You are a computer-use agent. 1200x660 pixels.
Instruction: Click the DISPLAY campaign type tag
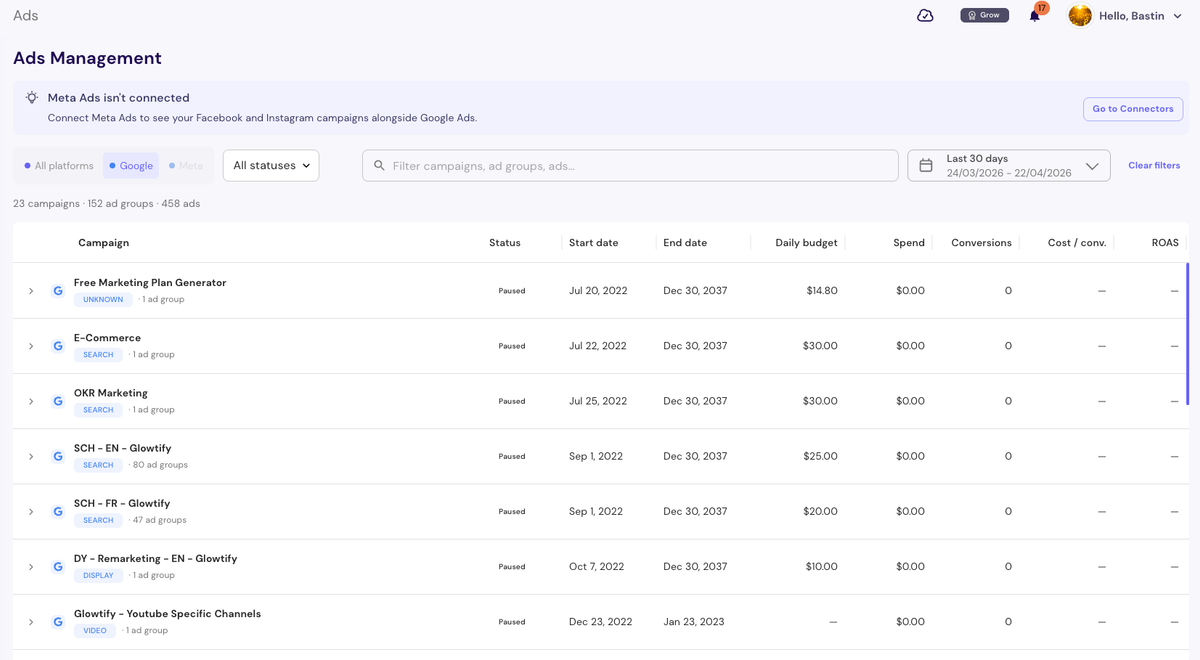point(98,576)
